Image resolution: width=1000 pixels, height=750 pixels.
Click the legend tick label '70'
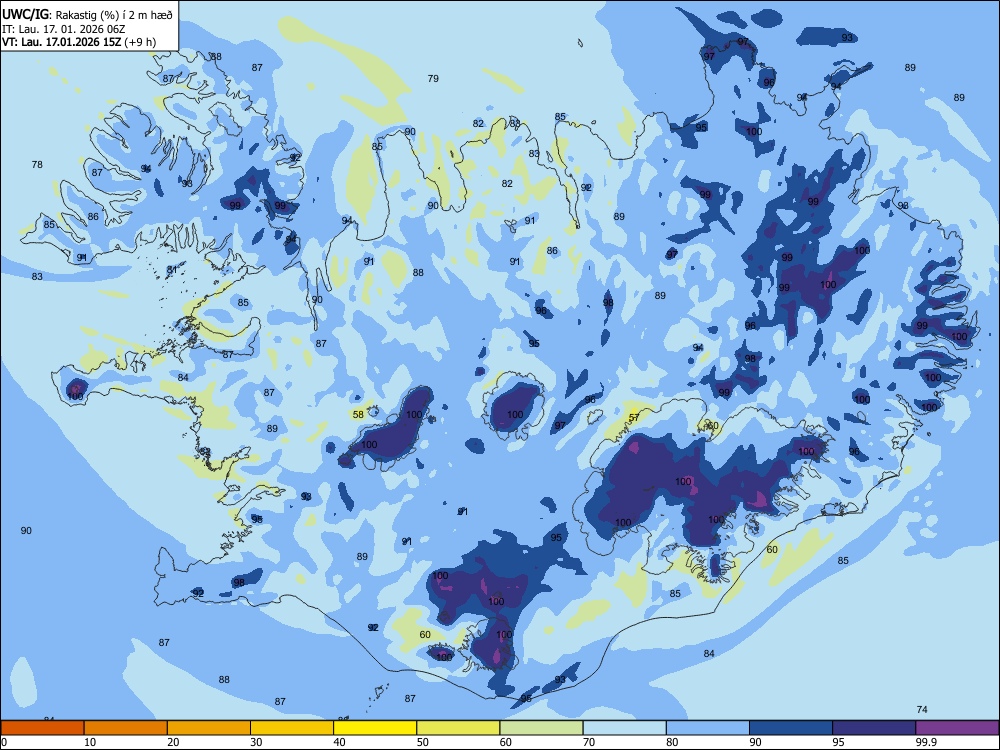click(589, 742)
